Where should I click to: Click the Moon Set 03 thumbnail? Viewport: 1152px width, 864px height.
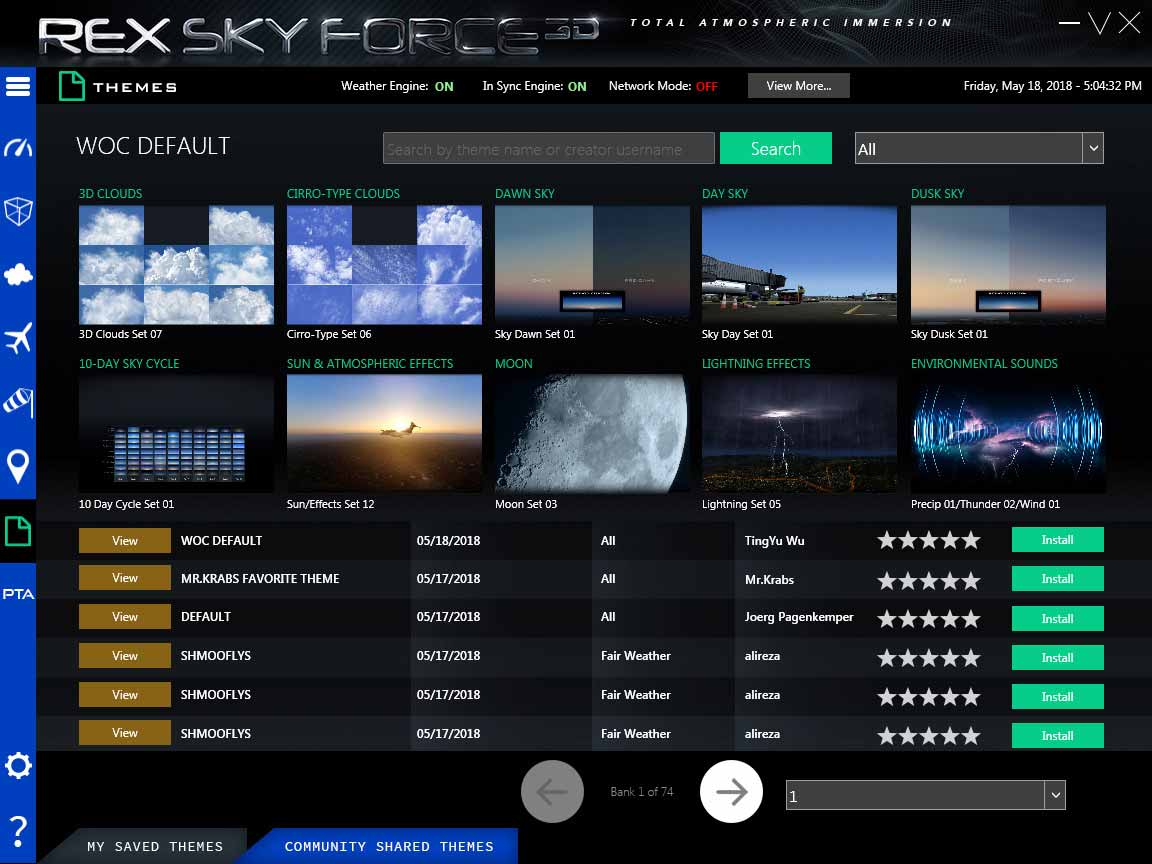591,434
